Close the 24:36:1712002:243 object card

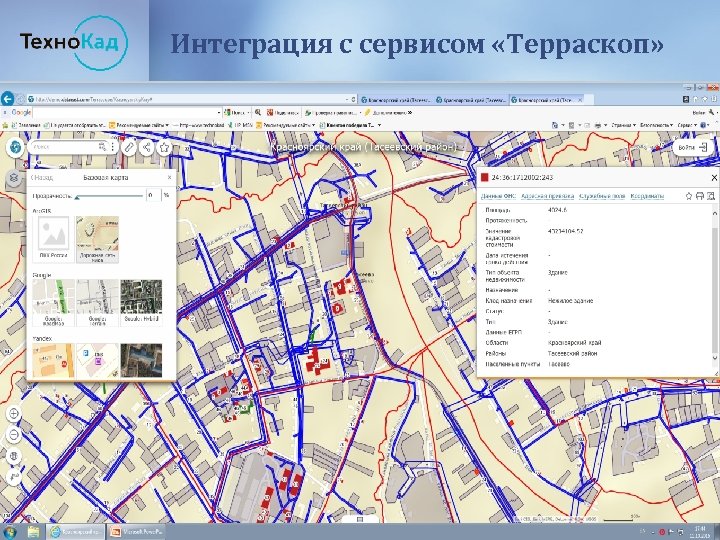pyautogui.click(x=714, y=177)
